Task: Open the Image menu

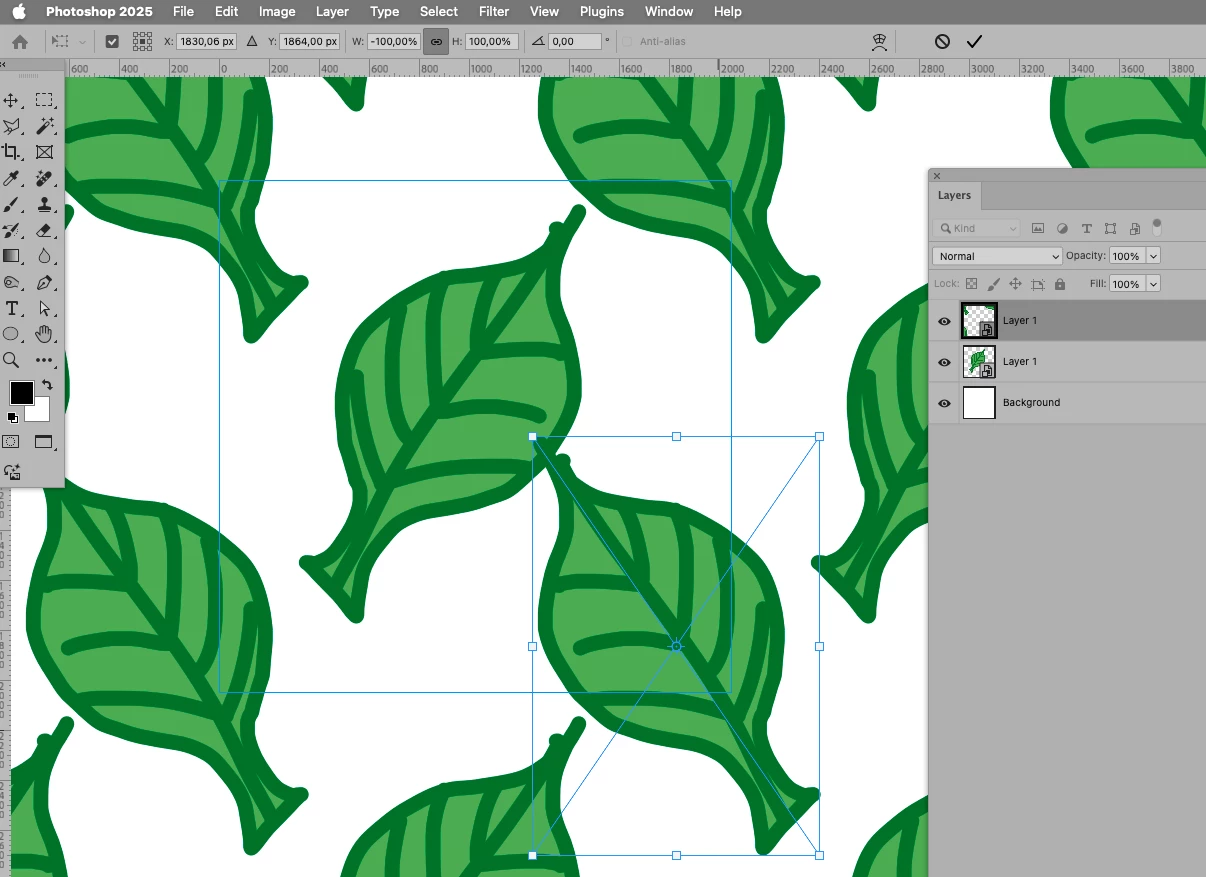Action: (277, 11)
